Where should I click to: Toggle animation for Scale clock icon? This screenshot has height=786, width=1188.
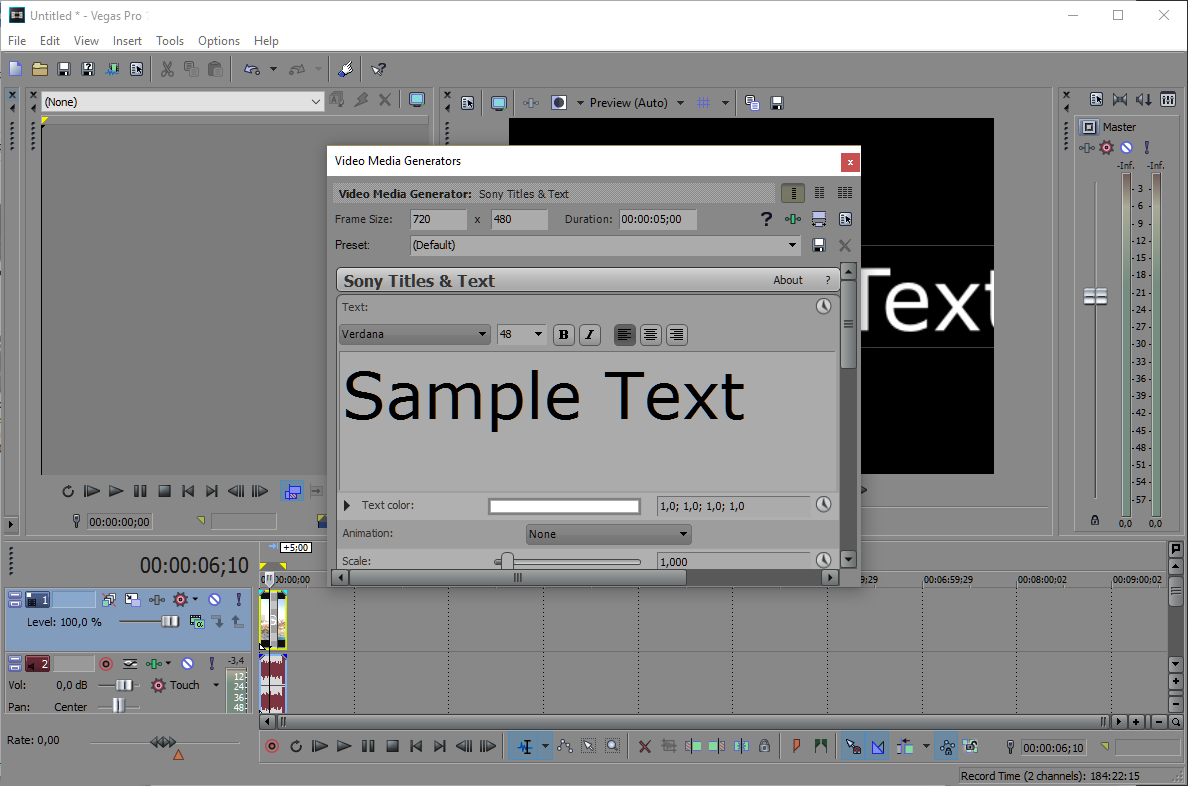[824, 560]
